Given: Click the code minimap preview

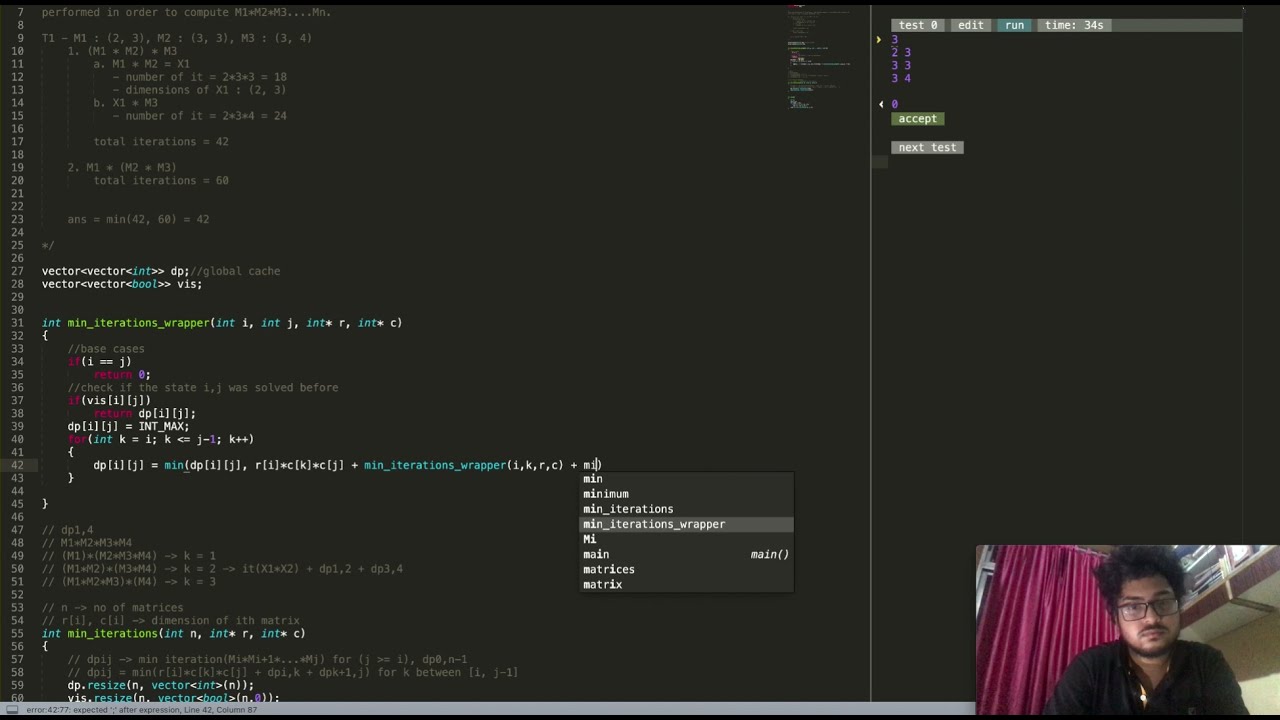Looking at the screenshot, I should (820, 55).
